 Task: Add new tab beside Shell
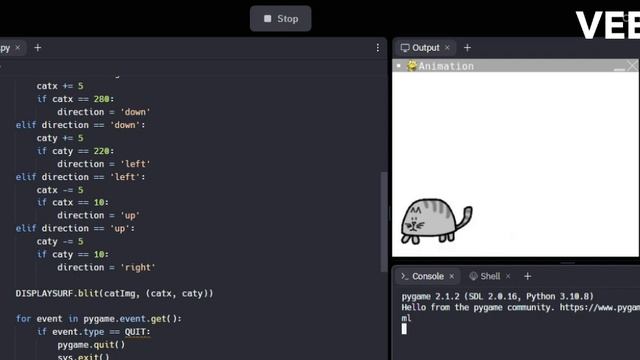527,276
